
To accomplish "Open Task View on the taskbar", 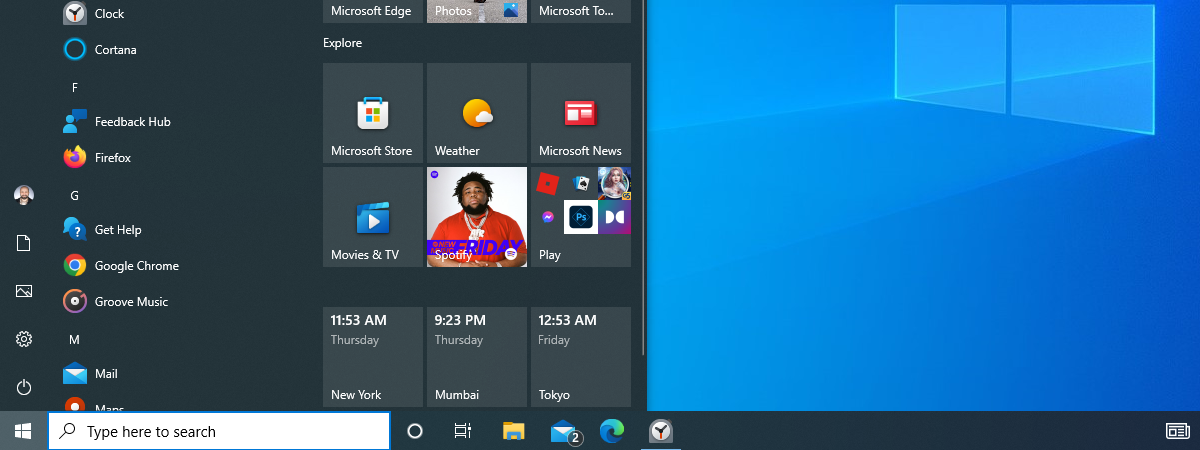I will [462, 431].
